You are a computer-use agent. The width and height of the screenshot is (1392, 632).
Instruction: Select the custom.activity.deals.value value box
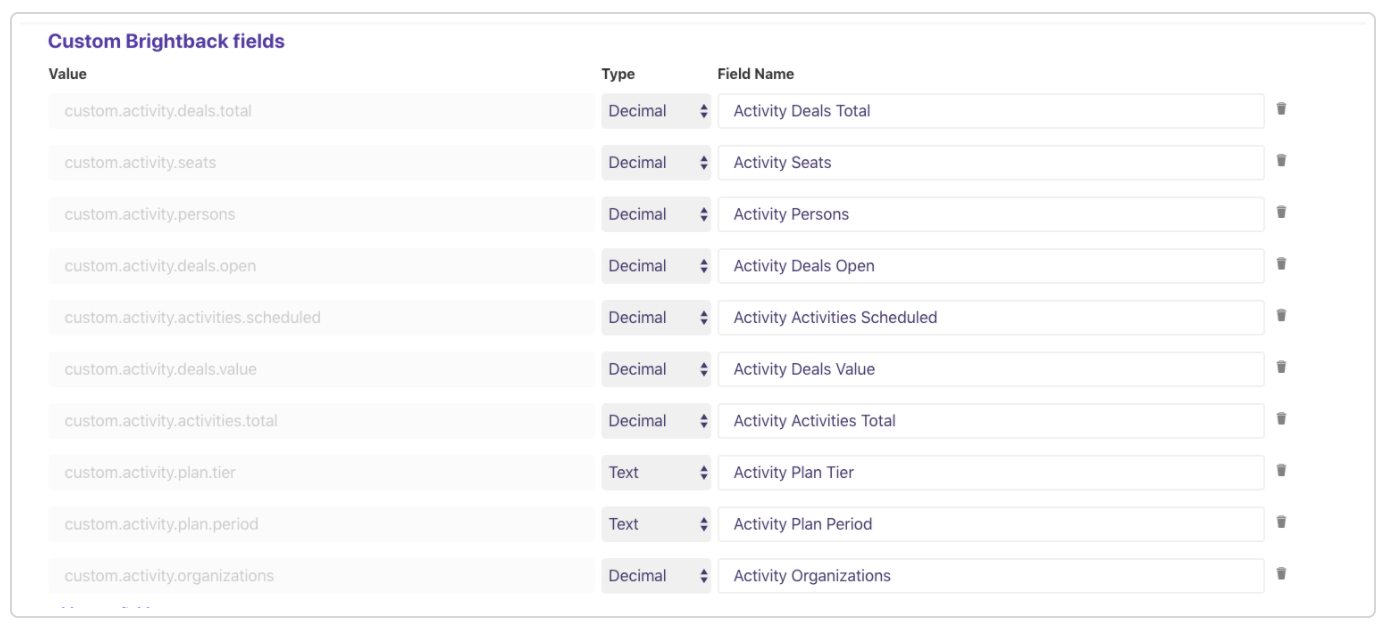tap(321, 369)
